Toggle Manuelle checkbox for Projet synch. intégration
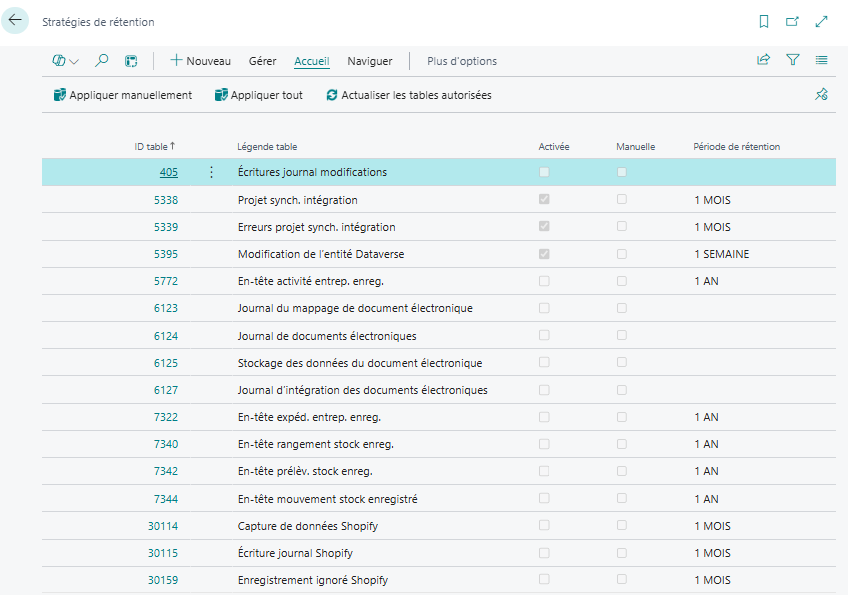Viewport: 848px width, 595px height. click(622, 199)
